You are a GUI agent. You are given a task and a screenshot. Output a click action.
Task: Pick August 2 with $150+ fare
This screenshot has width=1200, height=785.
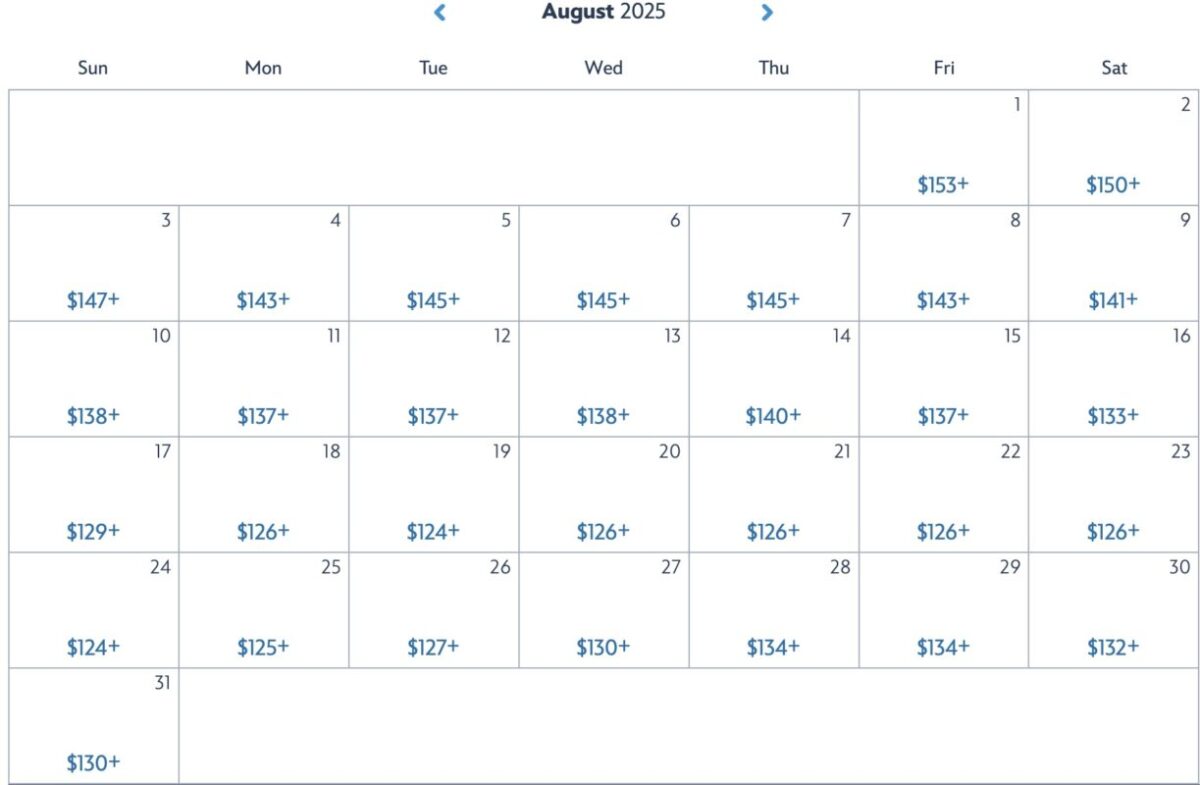[x=1113, y=148]
